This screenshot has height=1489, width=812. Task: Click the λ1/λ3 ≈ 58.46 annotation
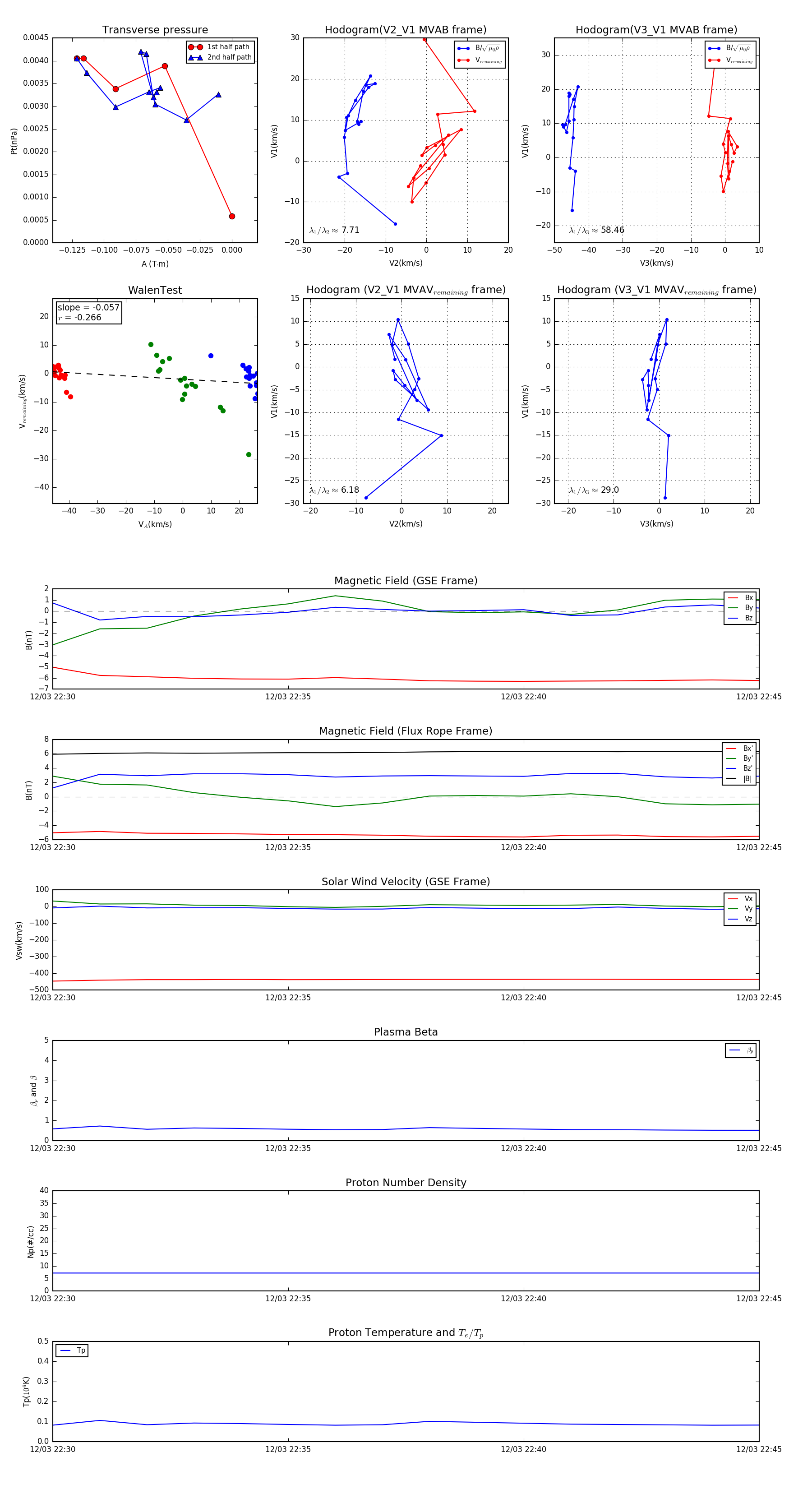[596, 230]
